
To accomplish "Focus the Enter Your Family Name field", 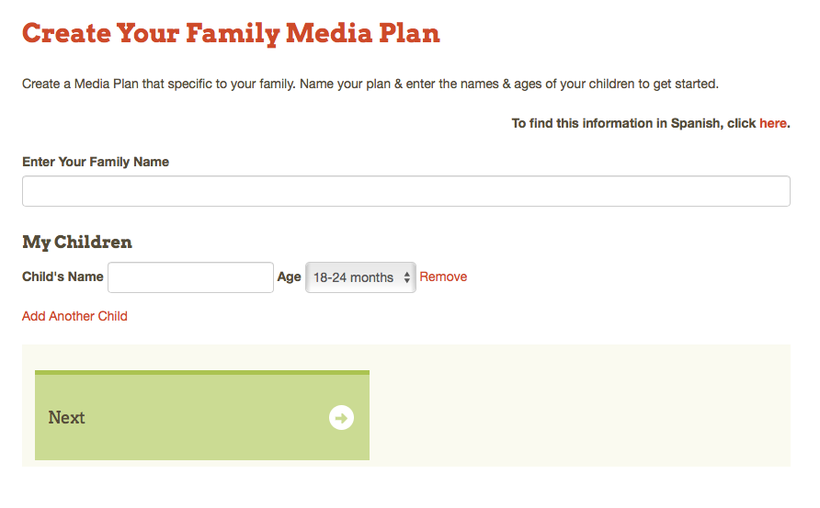I will (x=406, y=191).
